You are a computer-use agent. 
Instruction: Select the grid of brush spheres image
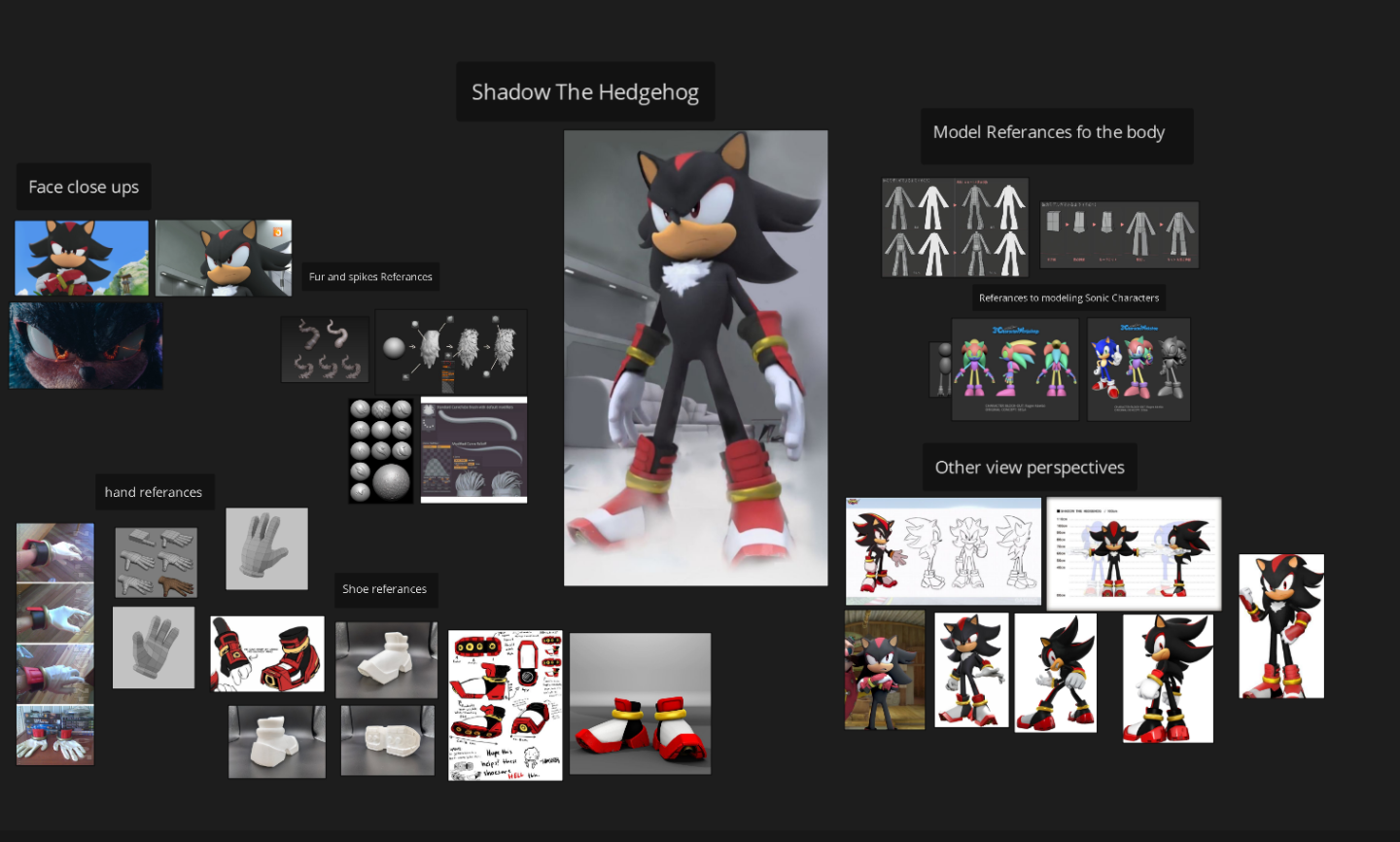pyautogui.click(x=381, y=451)
